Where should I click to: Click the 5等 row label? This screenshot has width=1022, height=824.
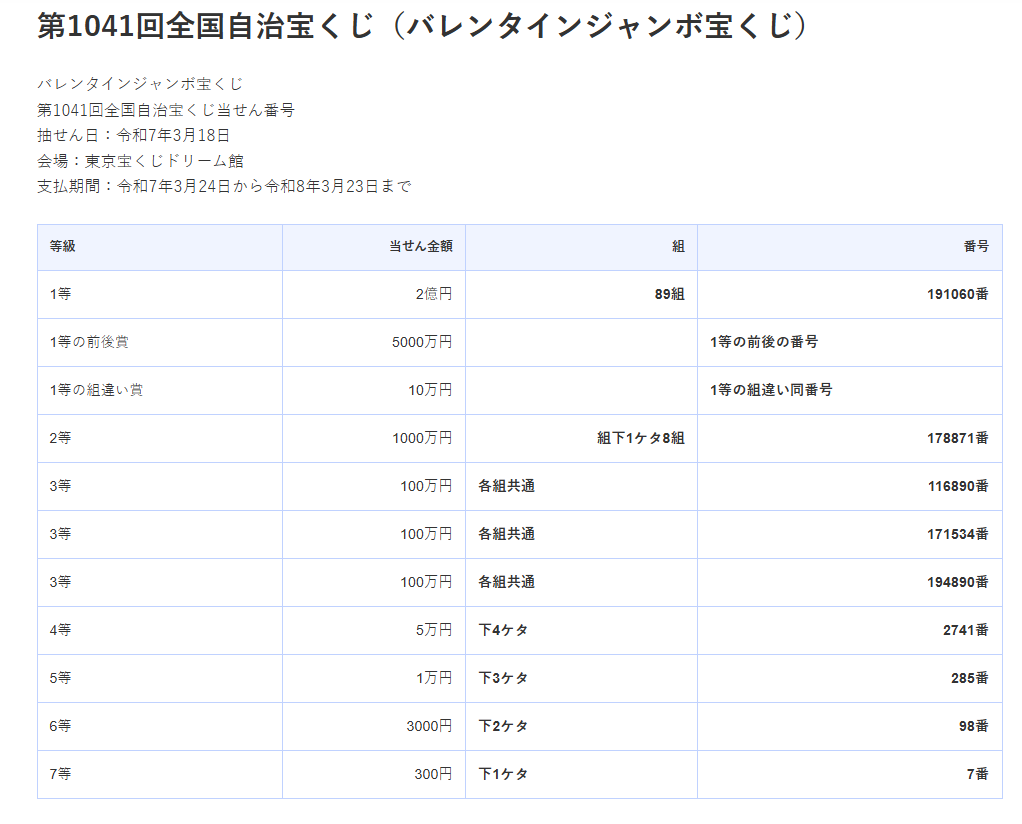[61, 678]
